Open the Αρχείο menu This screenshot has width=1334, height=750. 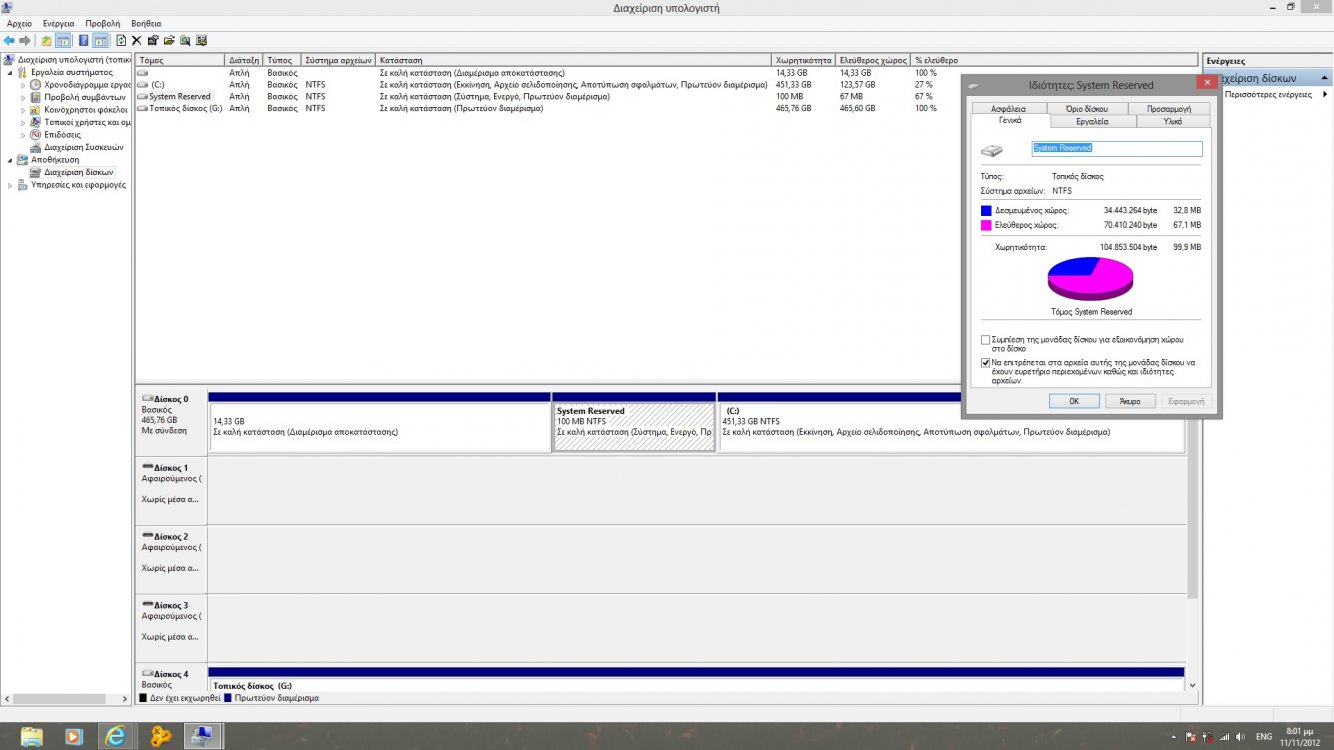click(x=19, y=23)
